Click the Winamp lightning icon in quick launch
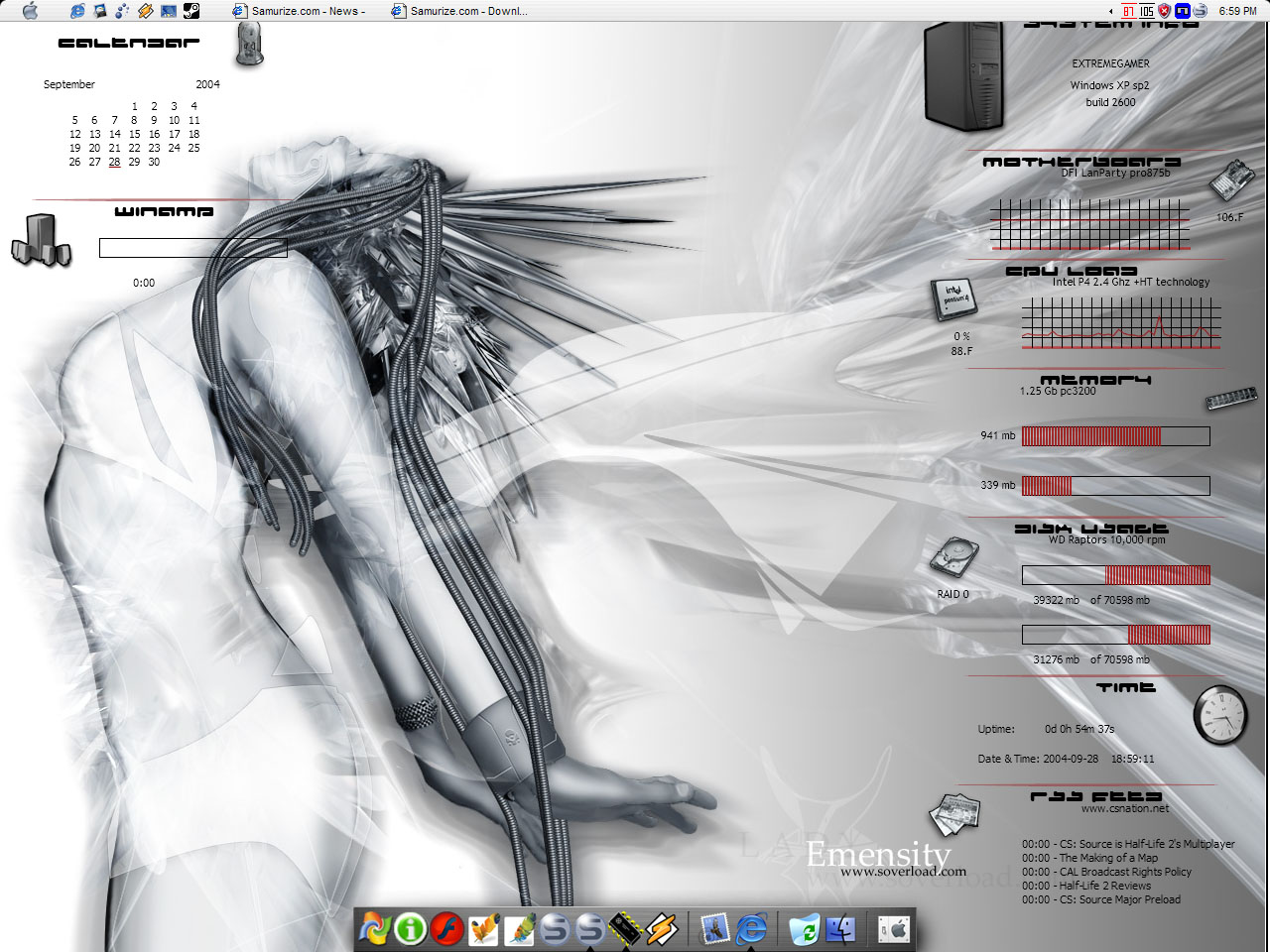Image resolution: width=1270 pixels, height=952 pixels. (x=145, y=11)
